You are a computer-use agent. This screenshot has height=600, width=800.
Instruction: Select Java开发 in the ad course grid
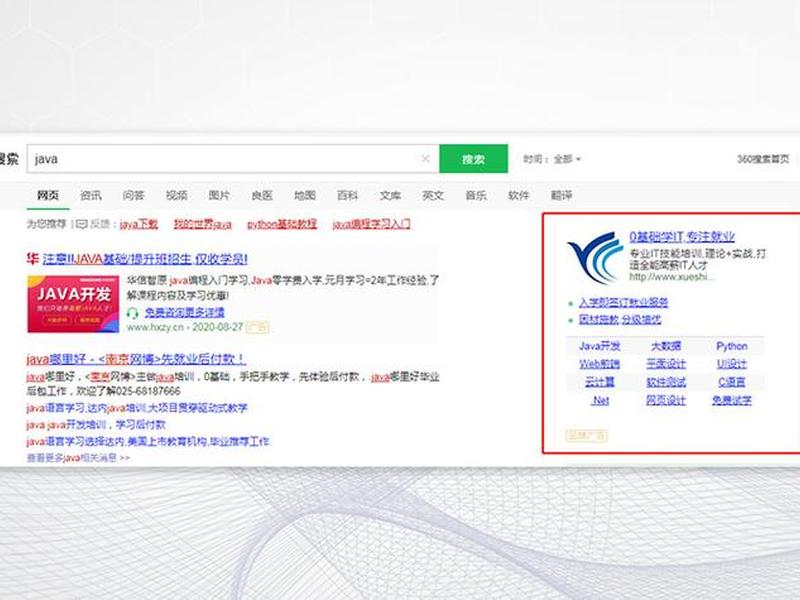click(x=599, y=346)
